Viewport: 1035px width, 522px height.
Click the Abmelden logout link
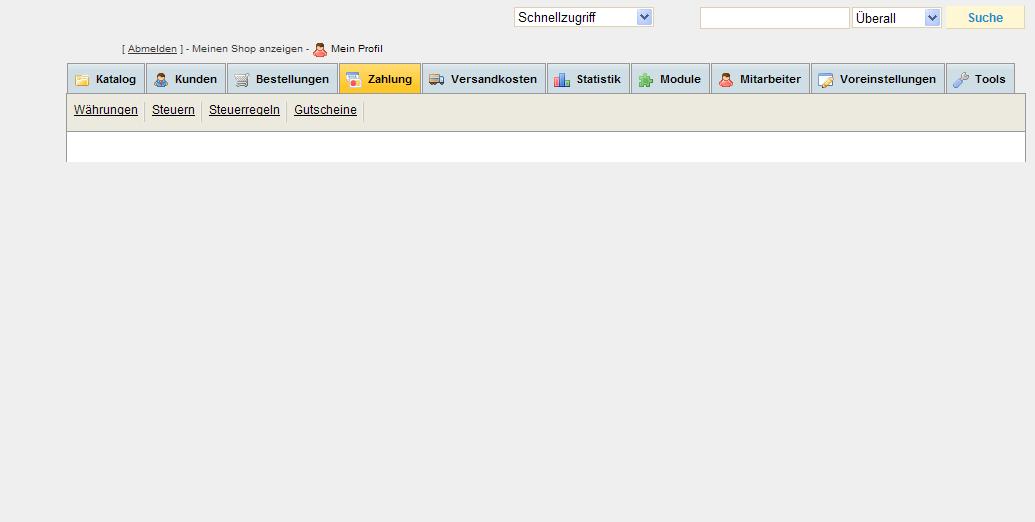152,49
